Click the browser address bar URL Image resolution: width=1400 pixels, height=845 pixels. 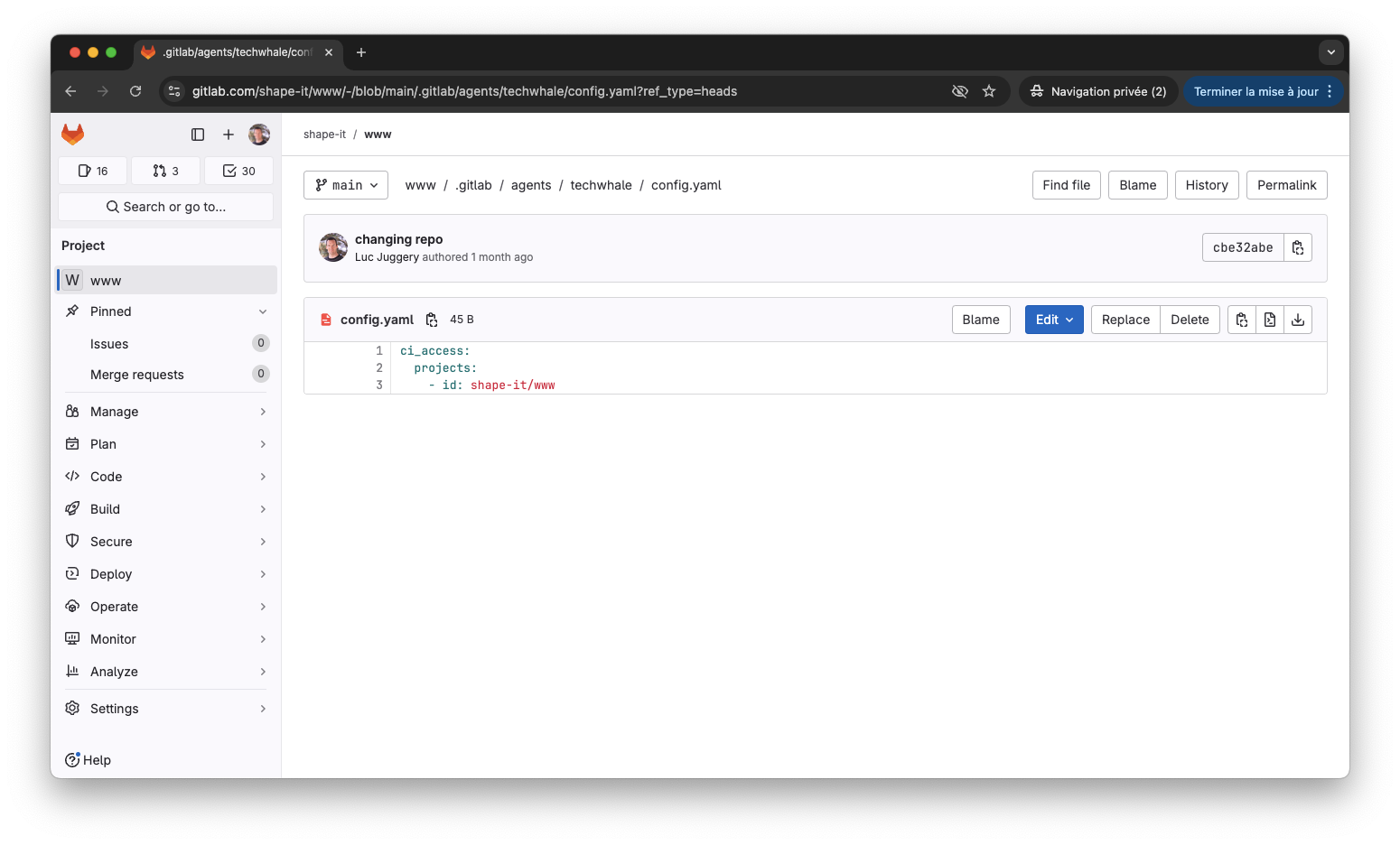click(464, 91)
